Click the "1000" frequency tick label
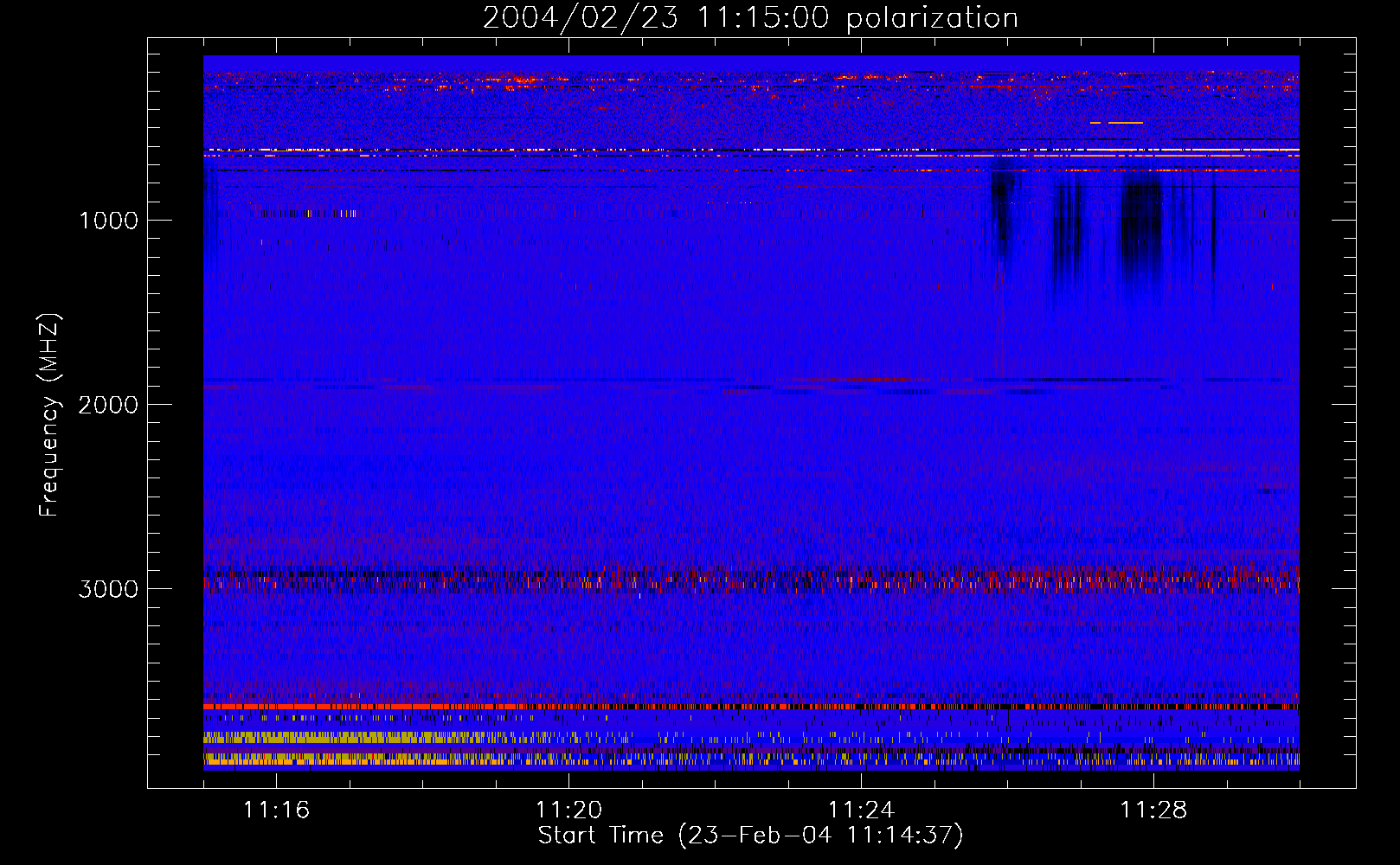The height and width of the screenshot is (865, 1400). pos(108,221)
